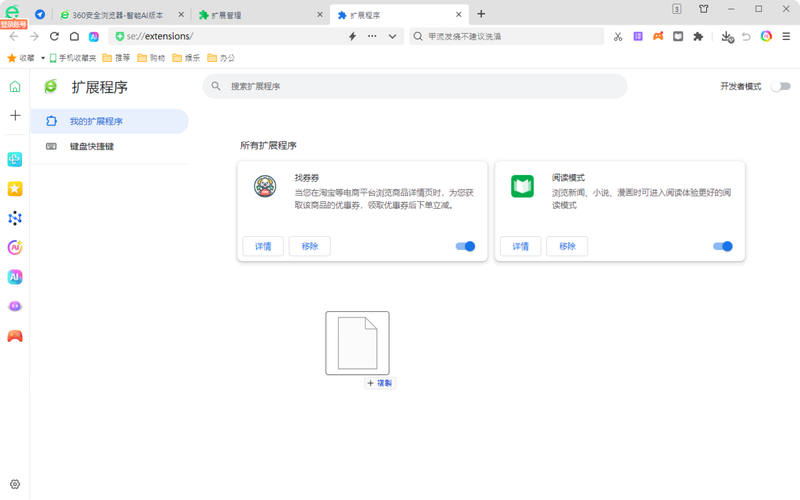The image size is (800, 500).
Task: Click the 收藏 star bookmark button
Action: pyautogui.click(x=20, y=58)
